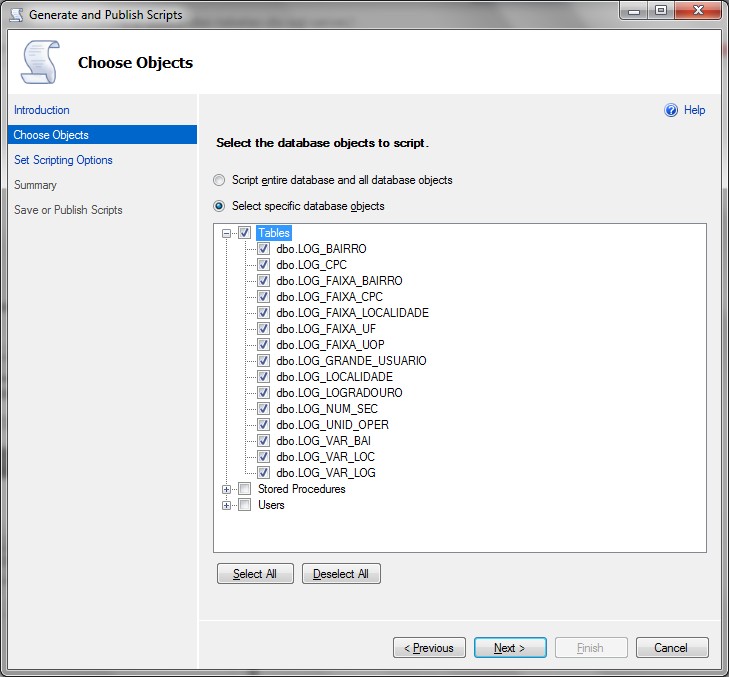This screenshot has width=729, height=677.
Task: Expand the Users tree node
Action: pos(226,505)
